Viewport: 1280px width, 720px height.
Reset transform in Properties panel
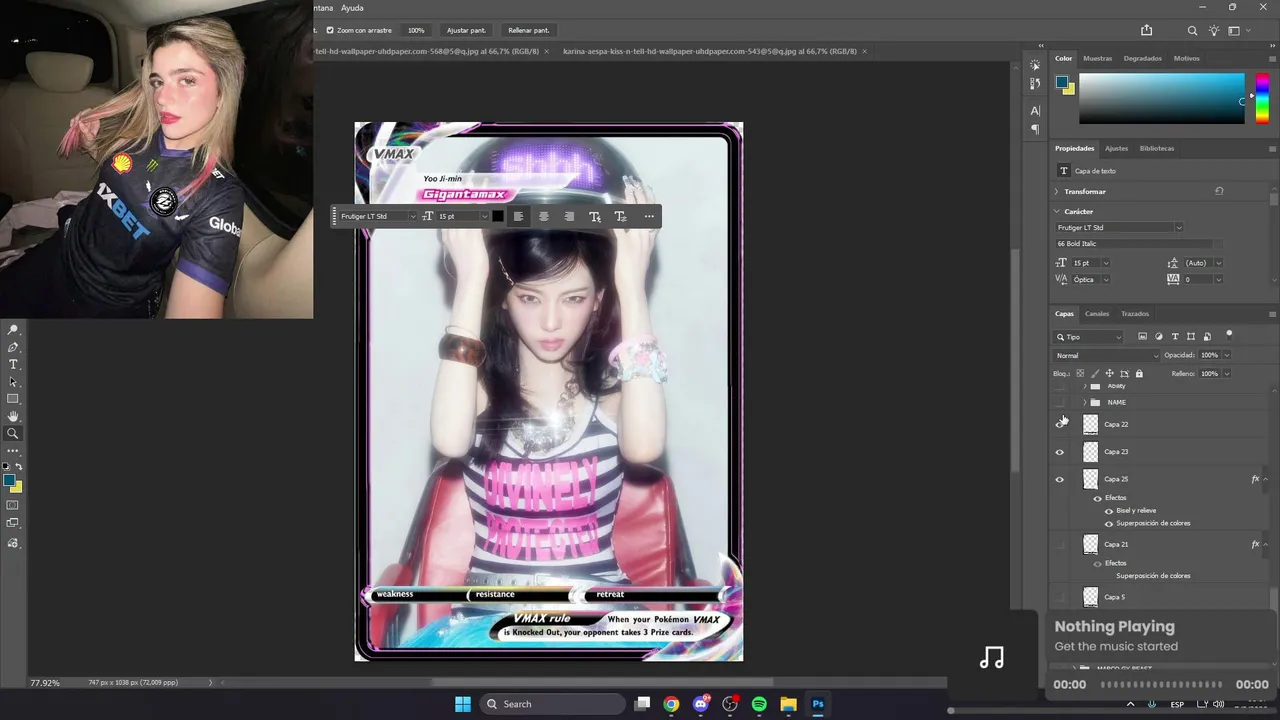click(x=1219, y=191)
